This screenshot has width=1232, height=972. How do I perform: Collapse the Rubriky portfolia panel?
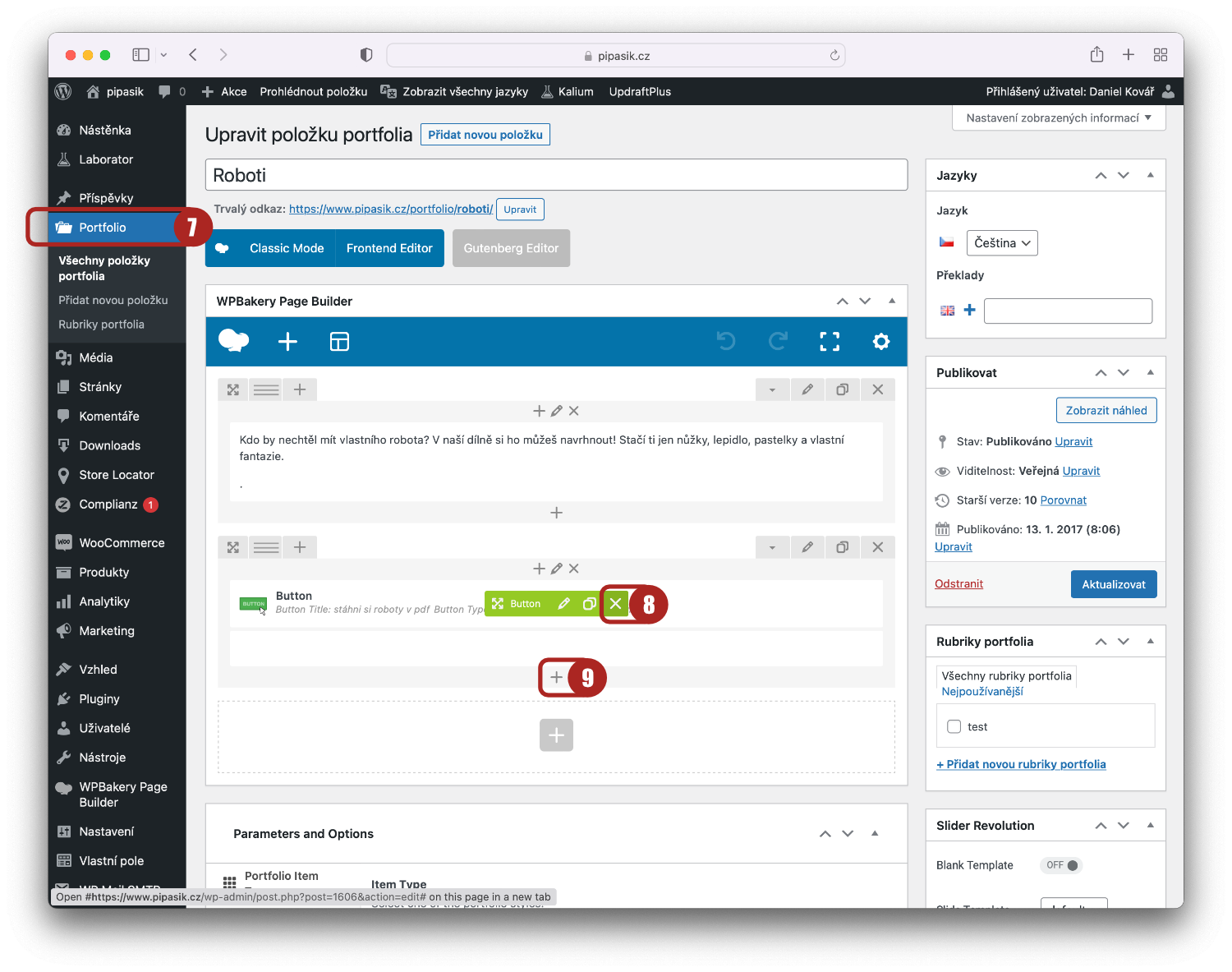(x=1150, y=641)
